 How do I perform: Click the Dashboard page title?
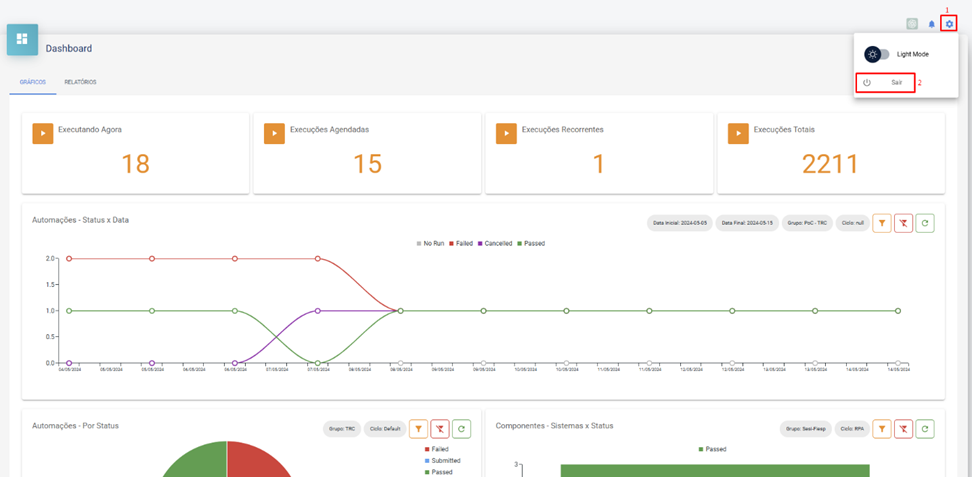tap(69, 48)
